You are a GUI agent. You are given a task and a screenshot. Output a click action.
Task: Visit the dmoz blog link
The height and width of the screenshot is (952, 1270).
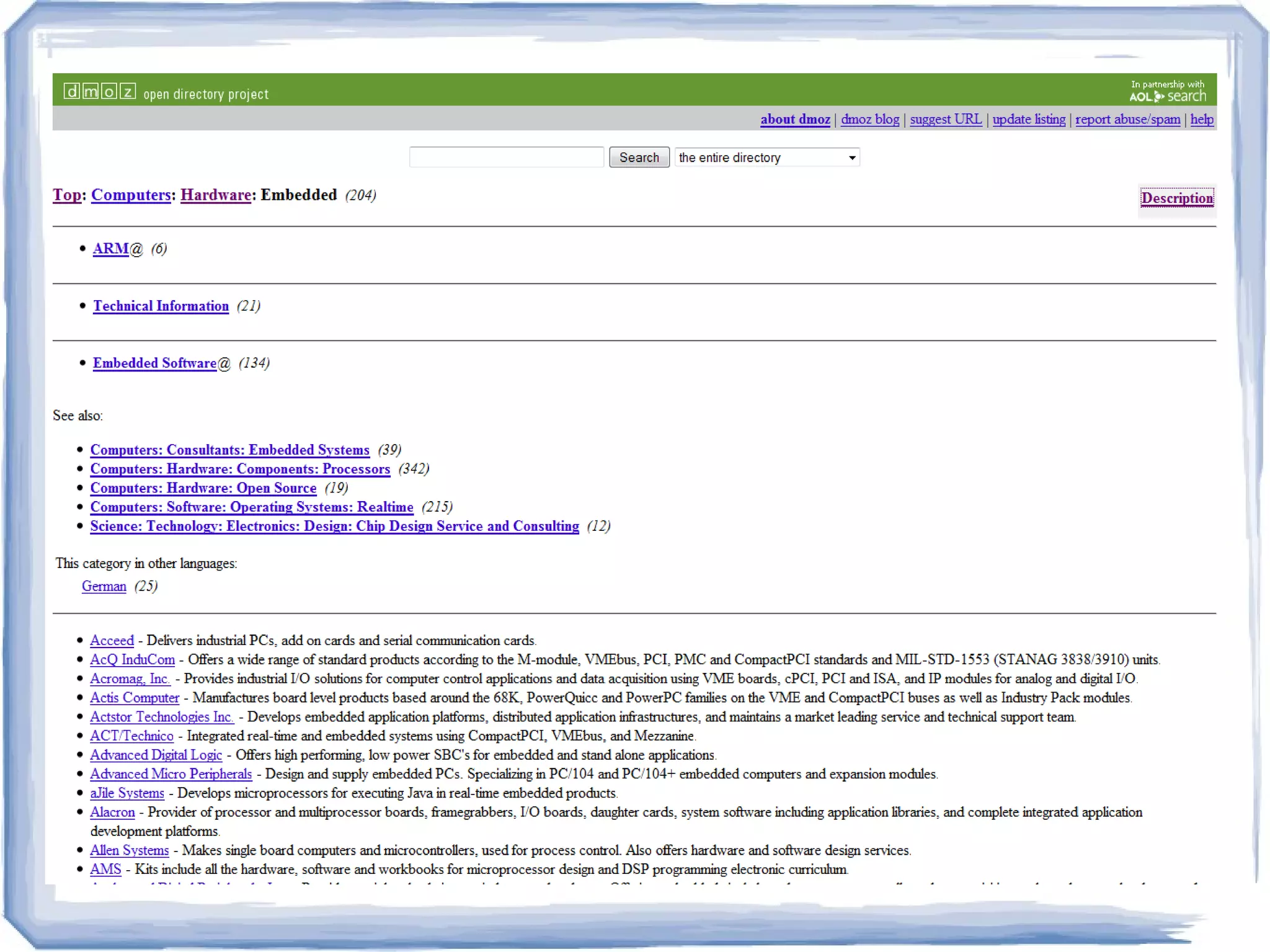tap(869, 119)
